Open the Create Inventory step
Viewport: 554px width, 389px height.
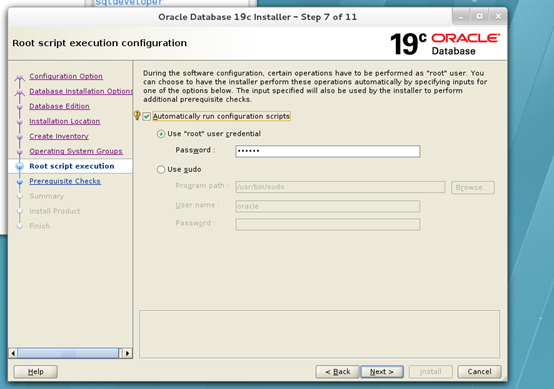click(59, 136)
